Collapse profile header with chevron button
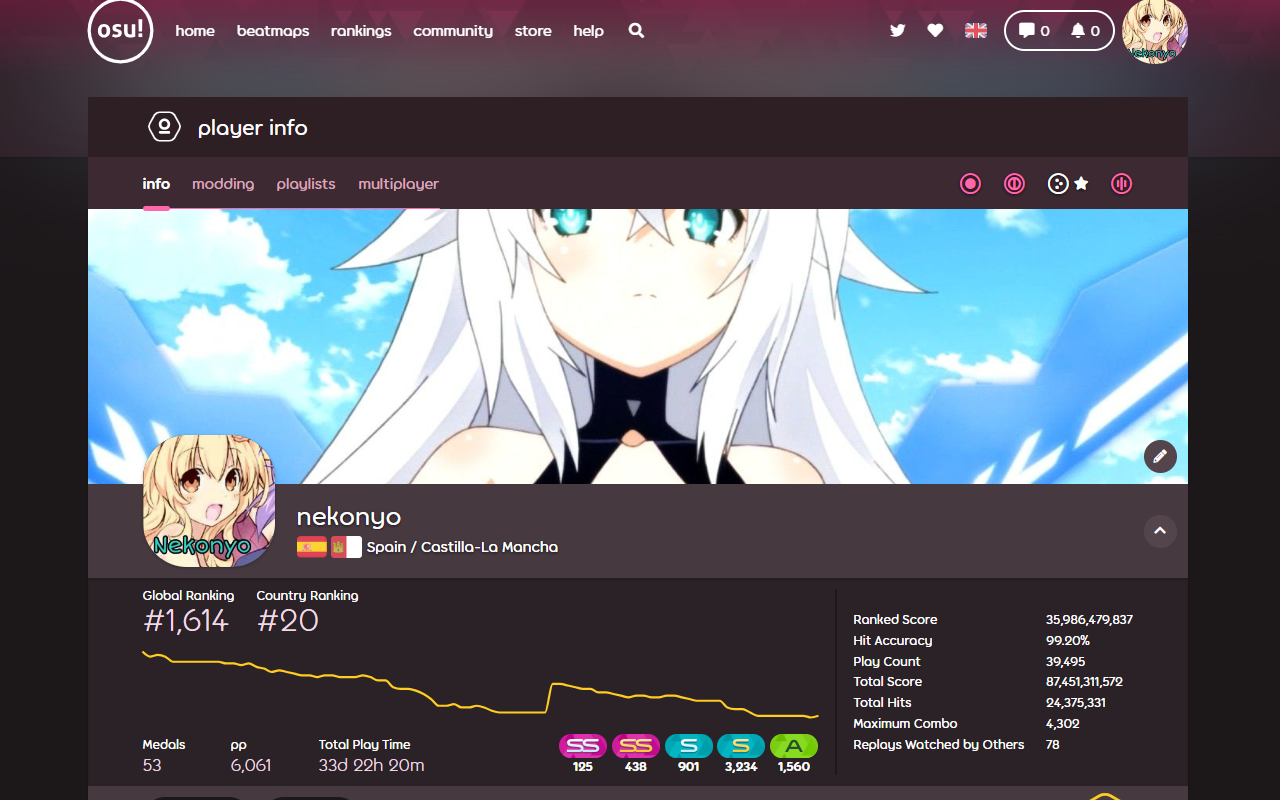The width and height of the screenshot is (1280, 800). click(1160, 531)
